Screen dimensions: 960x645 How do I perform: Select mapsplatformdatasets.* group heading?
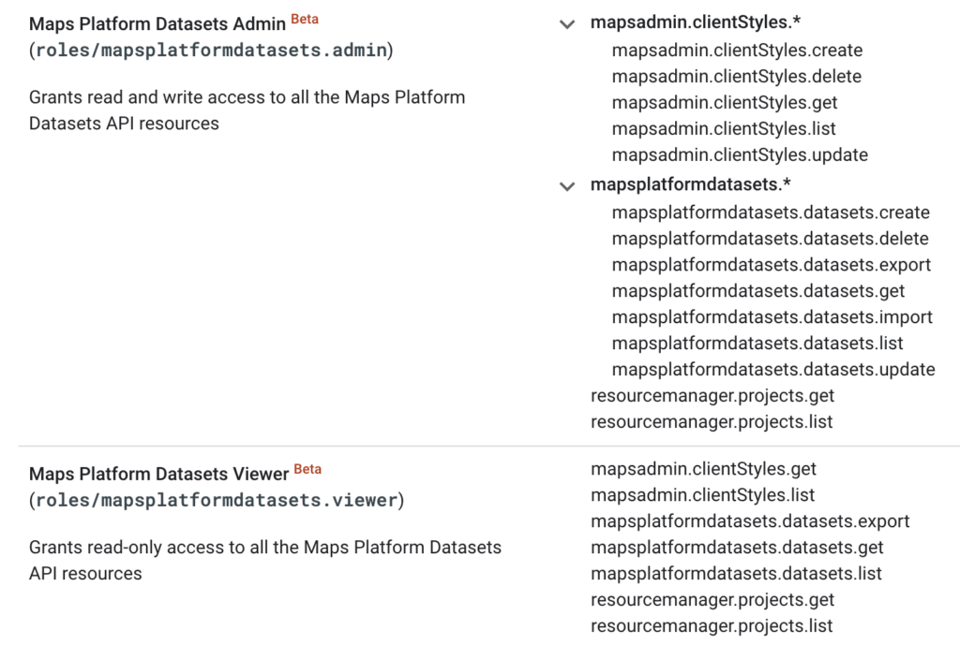pyautogui.click(x=691, y=184)
